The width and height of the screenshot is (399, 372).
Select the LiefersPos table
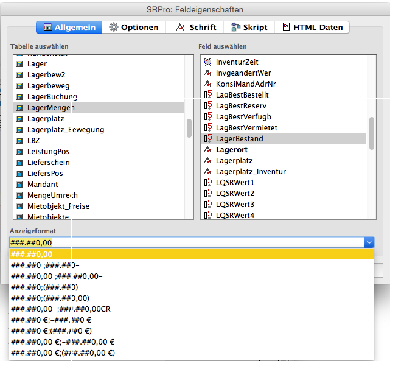(x=99, y=173)
